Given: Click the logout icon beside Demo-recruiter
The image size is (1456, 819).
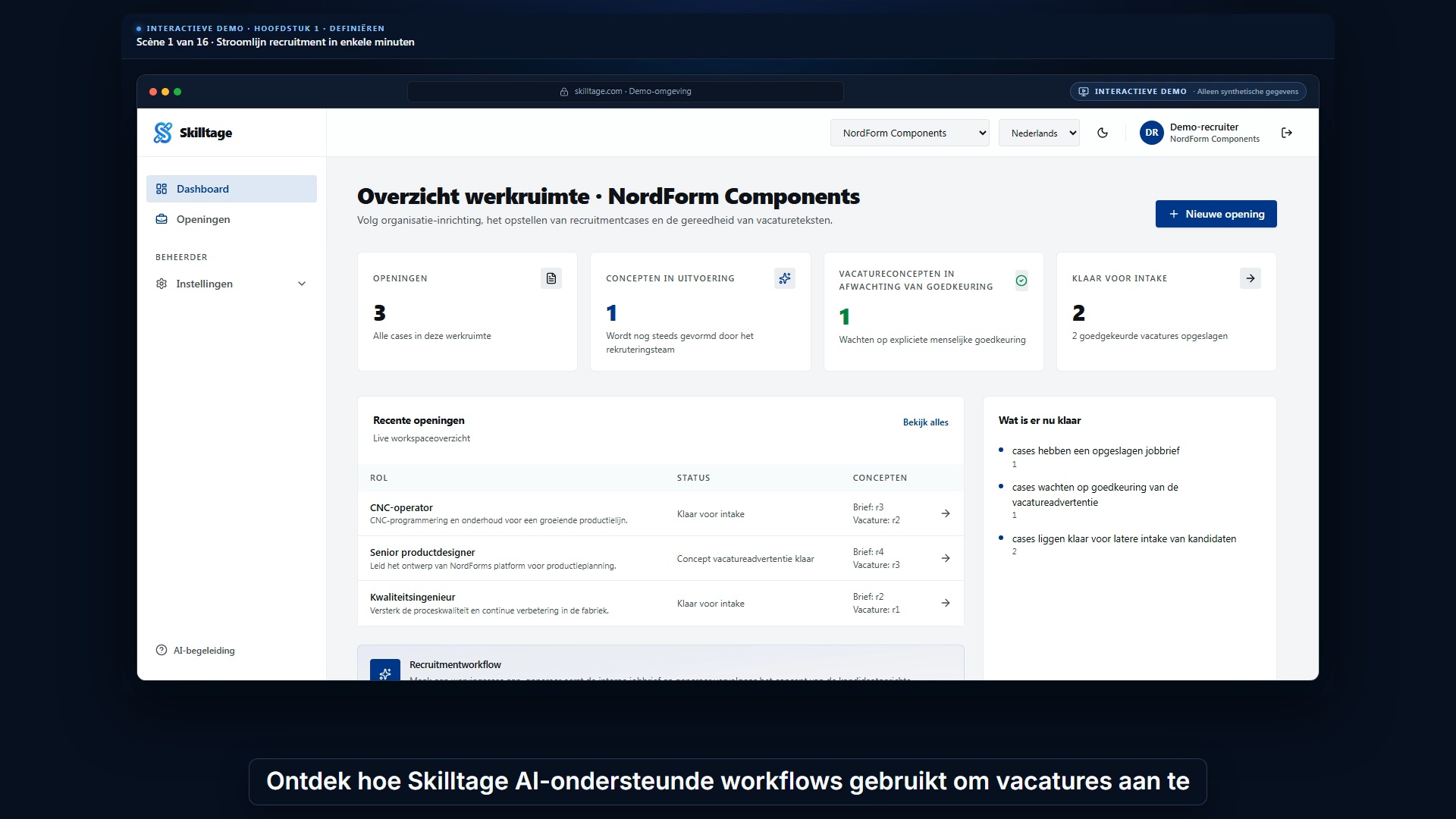Looking at the screenshot, I should coord(1287,133).
